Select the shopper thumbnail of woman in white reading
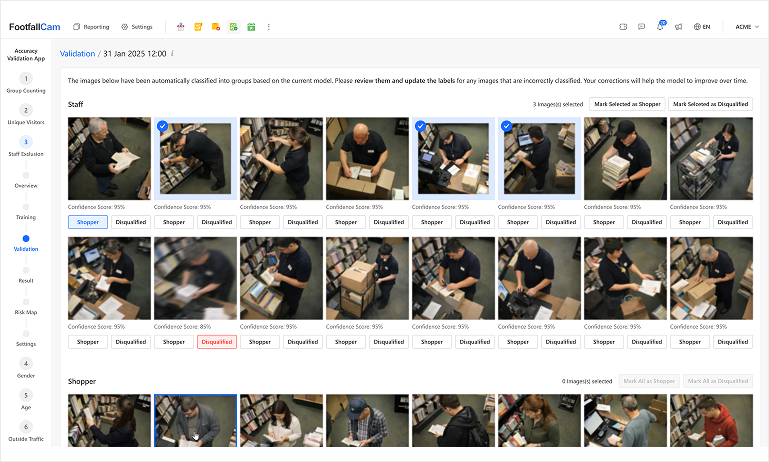 tap(282, 421)
